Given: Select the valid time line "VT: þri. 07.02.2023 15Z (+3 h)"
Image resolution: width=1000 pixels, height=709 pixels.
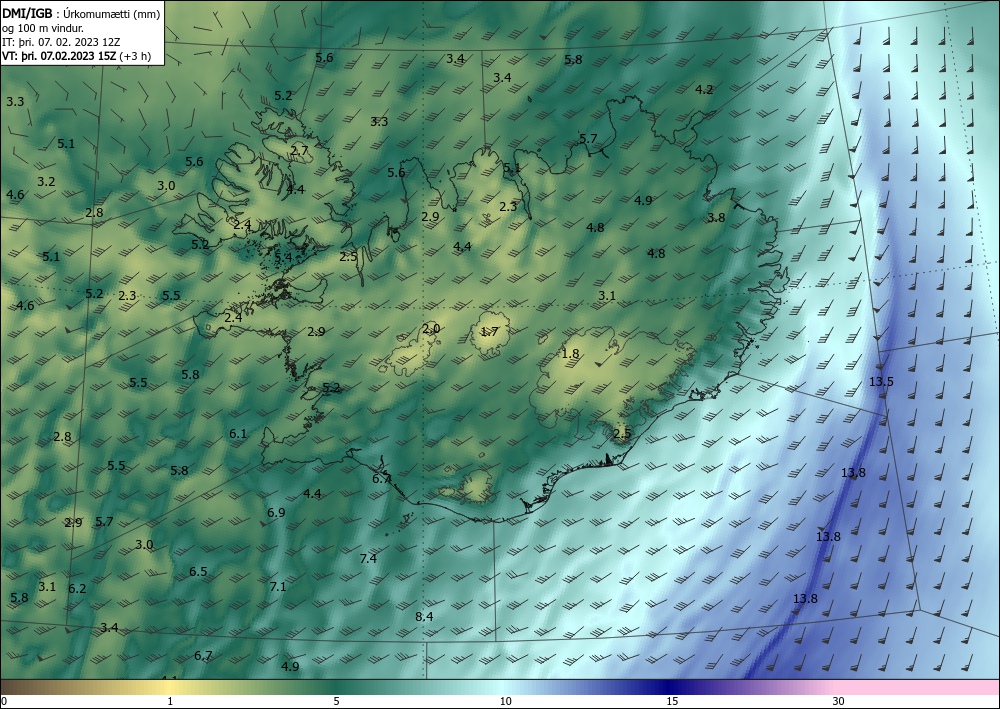Looking at the screenshot, I should 77,55.
